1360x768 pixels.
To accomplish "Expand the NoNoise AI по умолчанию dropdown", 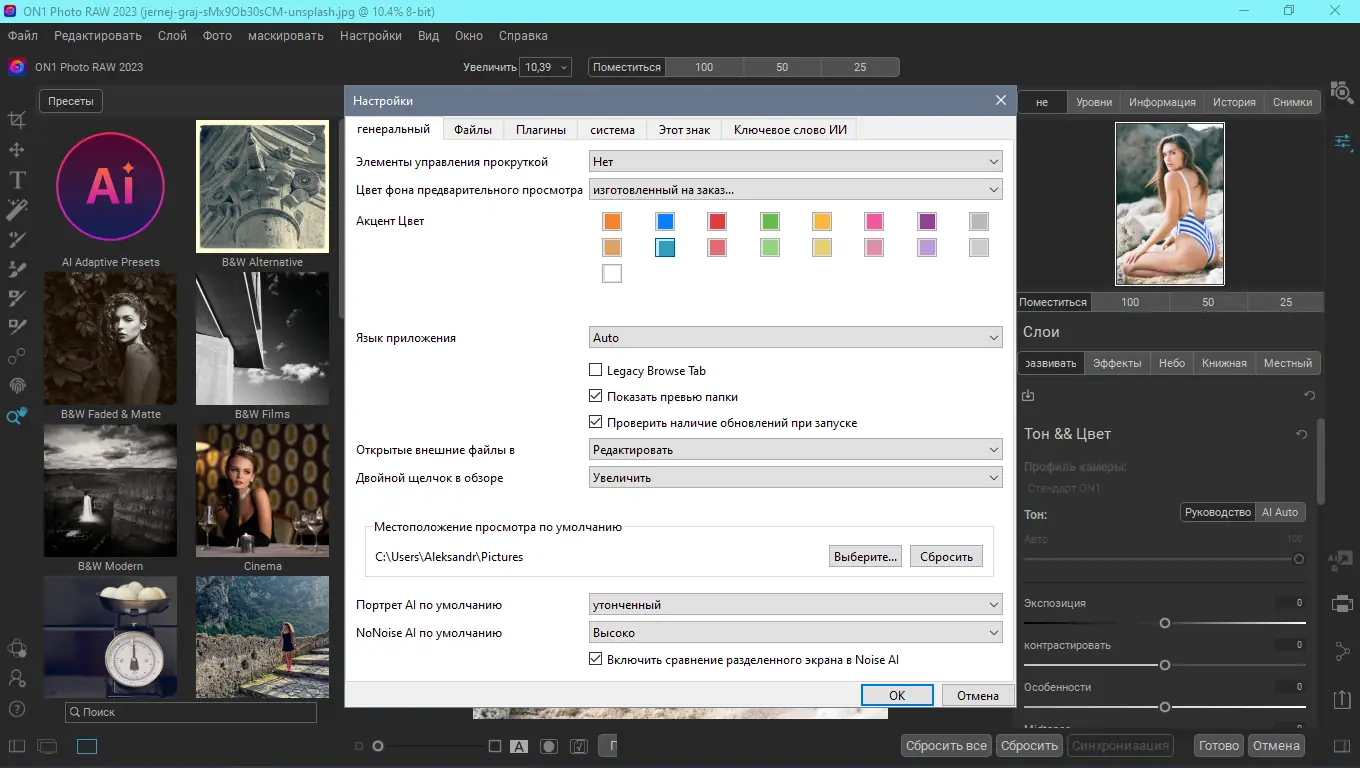I will tap(795, 632).
